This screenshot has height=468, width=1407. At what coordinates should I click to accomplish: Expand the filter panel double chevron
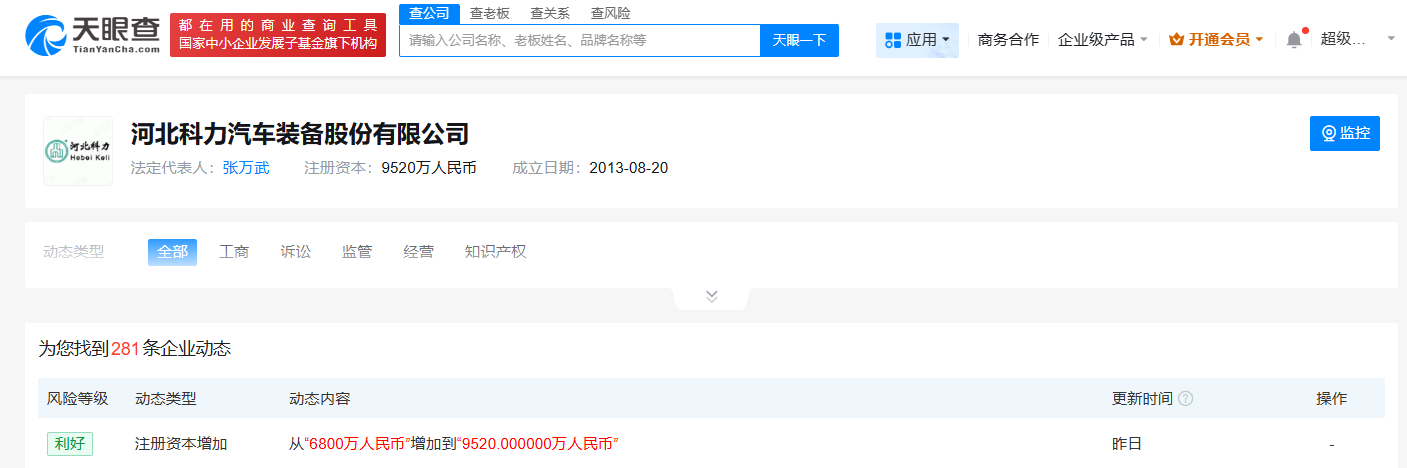coord(712,296)
